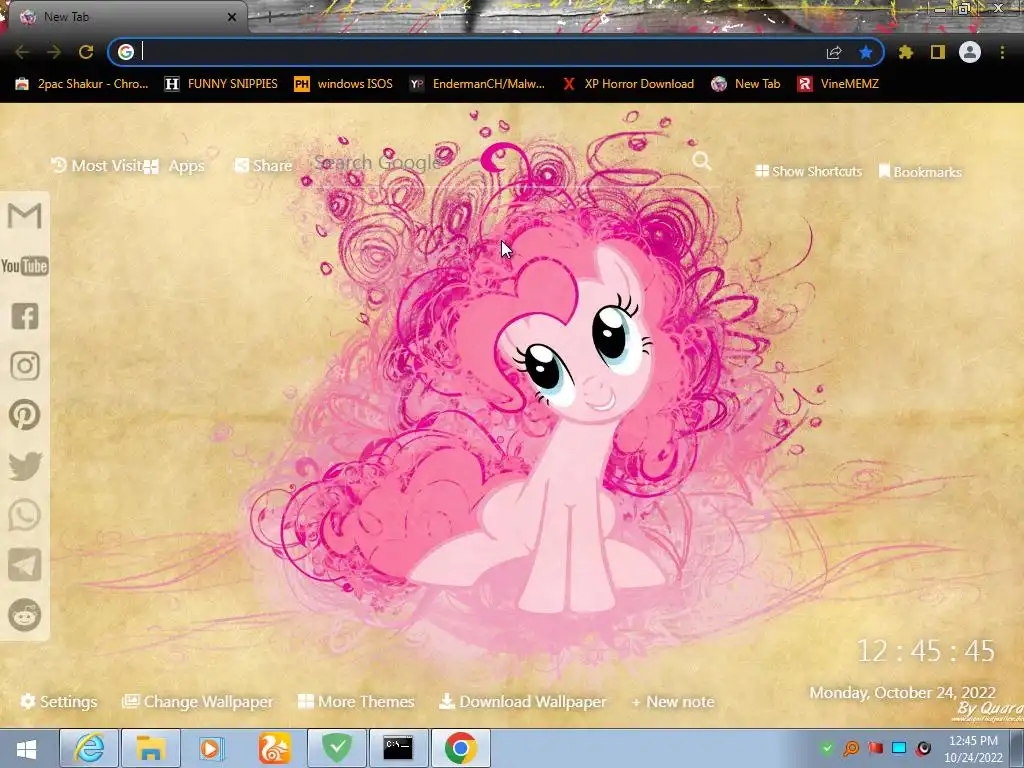Screen dimensions: 1024x768
Task: Open windows ISOS bookmark
Action: click(x=344, y=84)
